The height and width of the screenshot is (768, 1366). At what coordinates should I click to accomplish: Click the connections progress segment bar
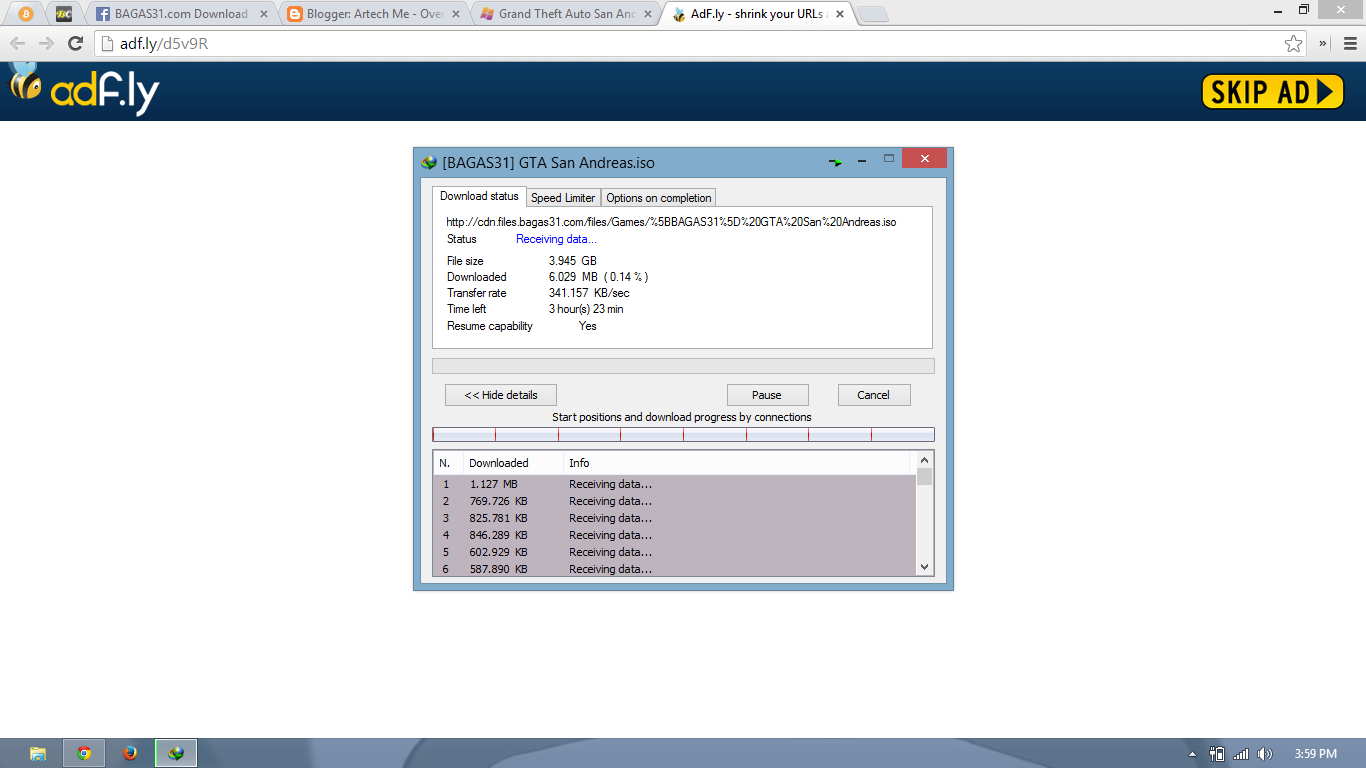pyautogui.click(x=683, y=434)
